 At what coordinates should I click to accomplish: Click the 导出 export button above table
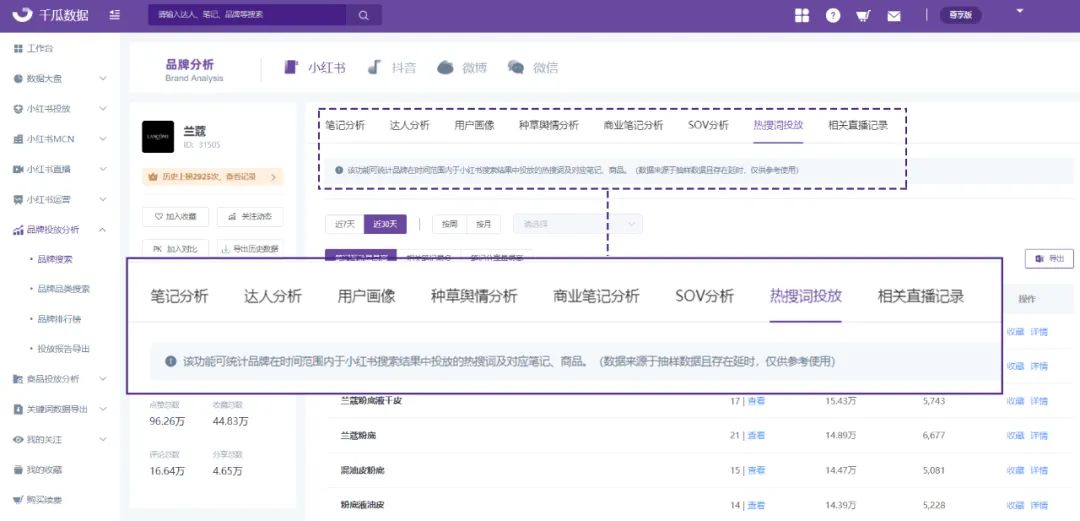pyautogui.click(x=1049, y=258)
